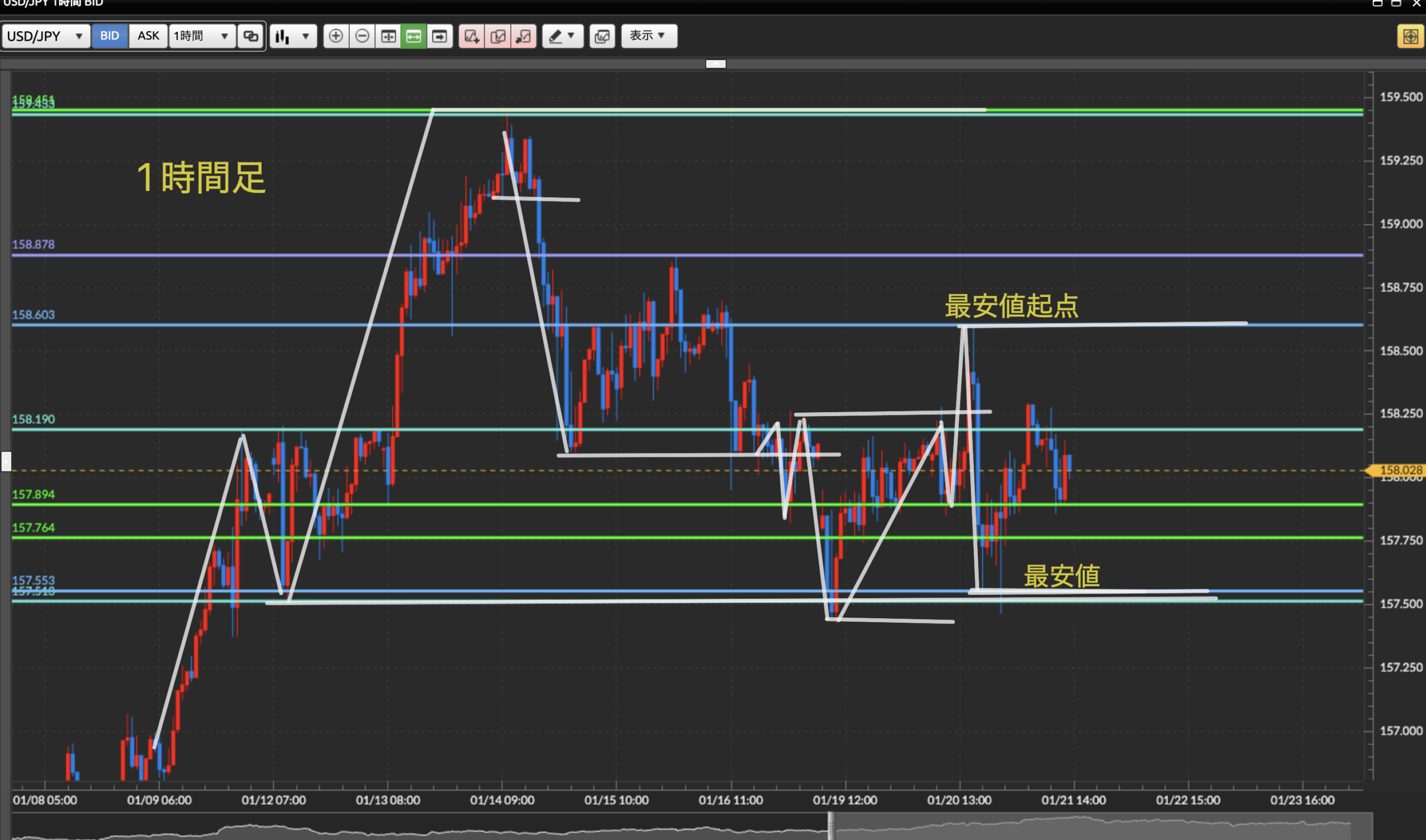1426x840 pixels.
Task: Click the pink duplicate chart icon
Action: tap(497, 36)
